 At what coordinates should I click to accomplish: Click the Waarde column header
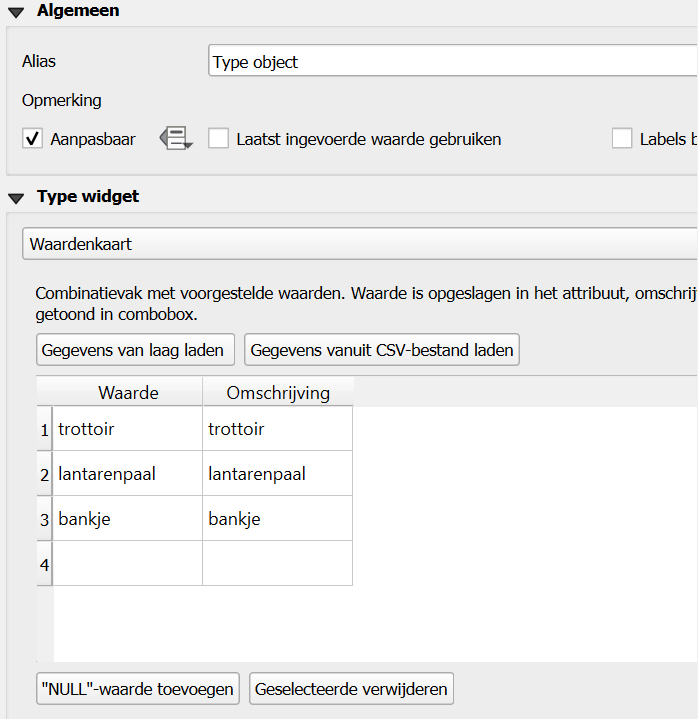(x=128, y=393)
